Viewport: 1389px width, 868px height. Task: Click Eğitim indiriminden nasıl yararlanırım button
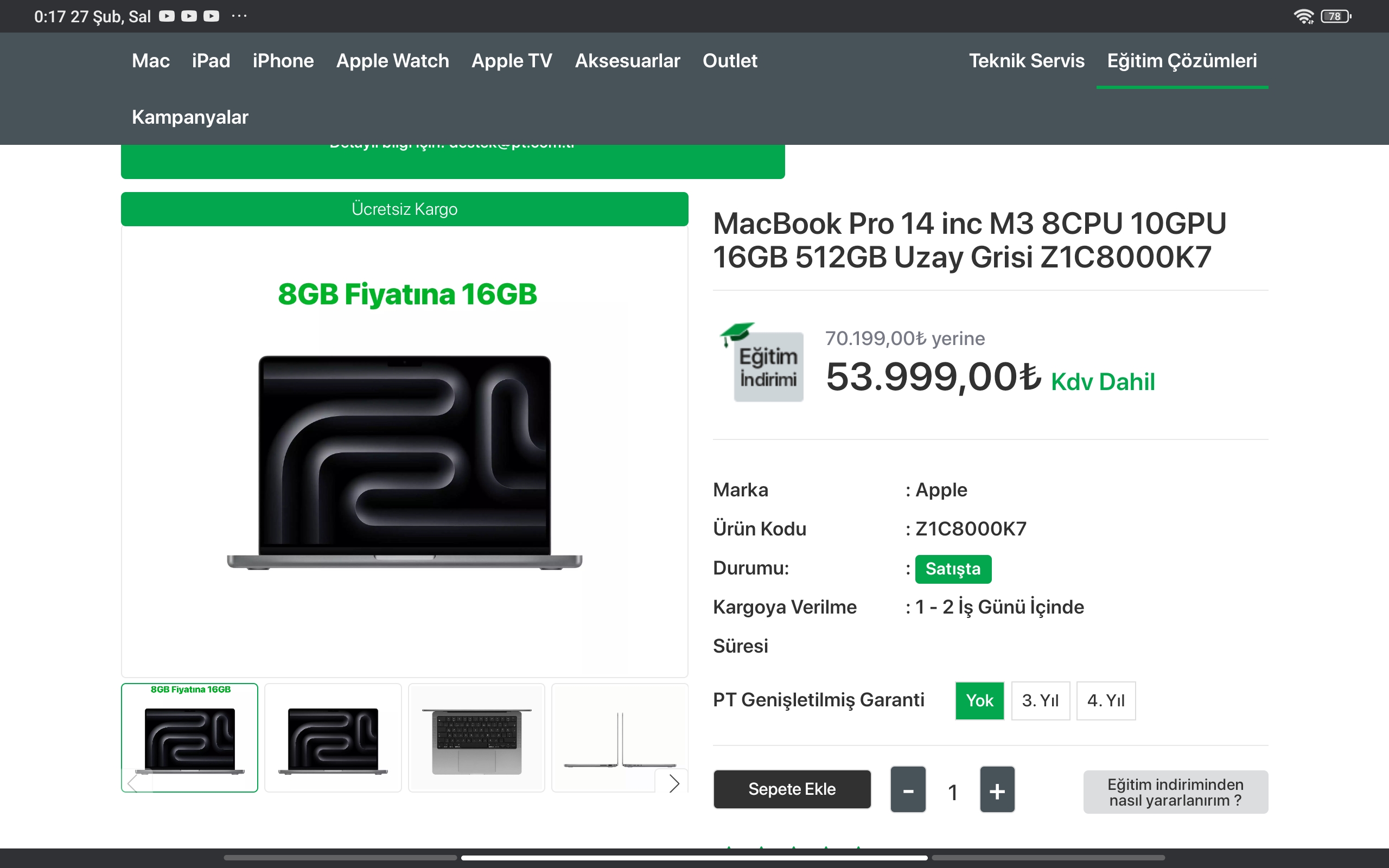(1175, 792)
